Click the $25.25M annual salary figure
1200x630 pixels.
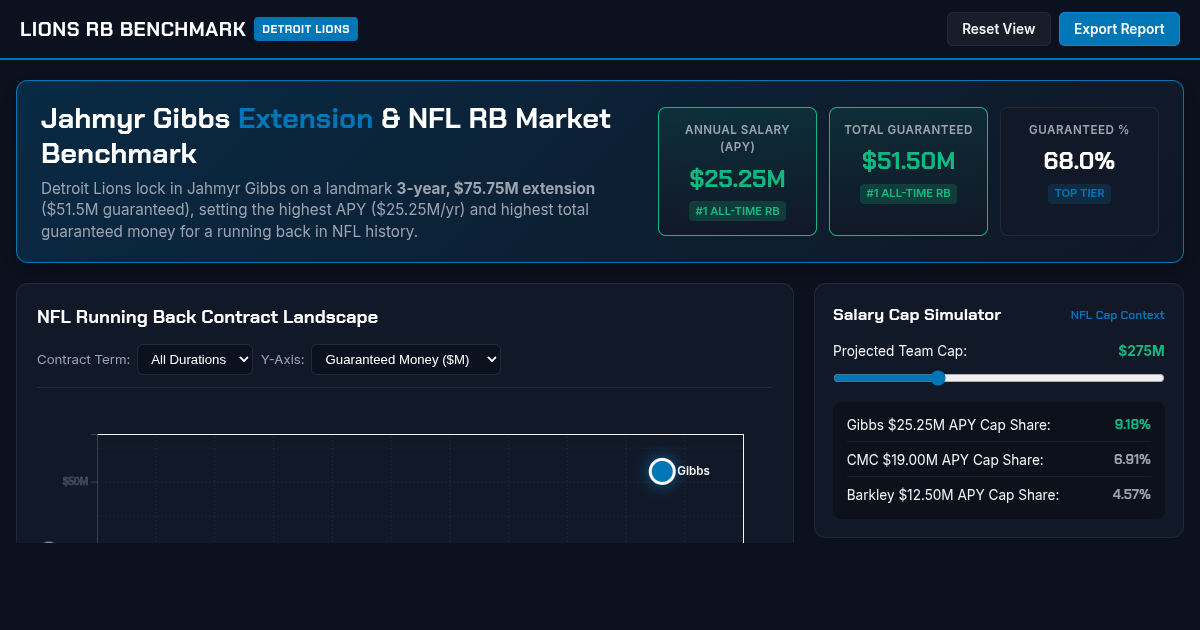[x=737, y=179]
